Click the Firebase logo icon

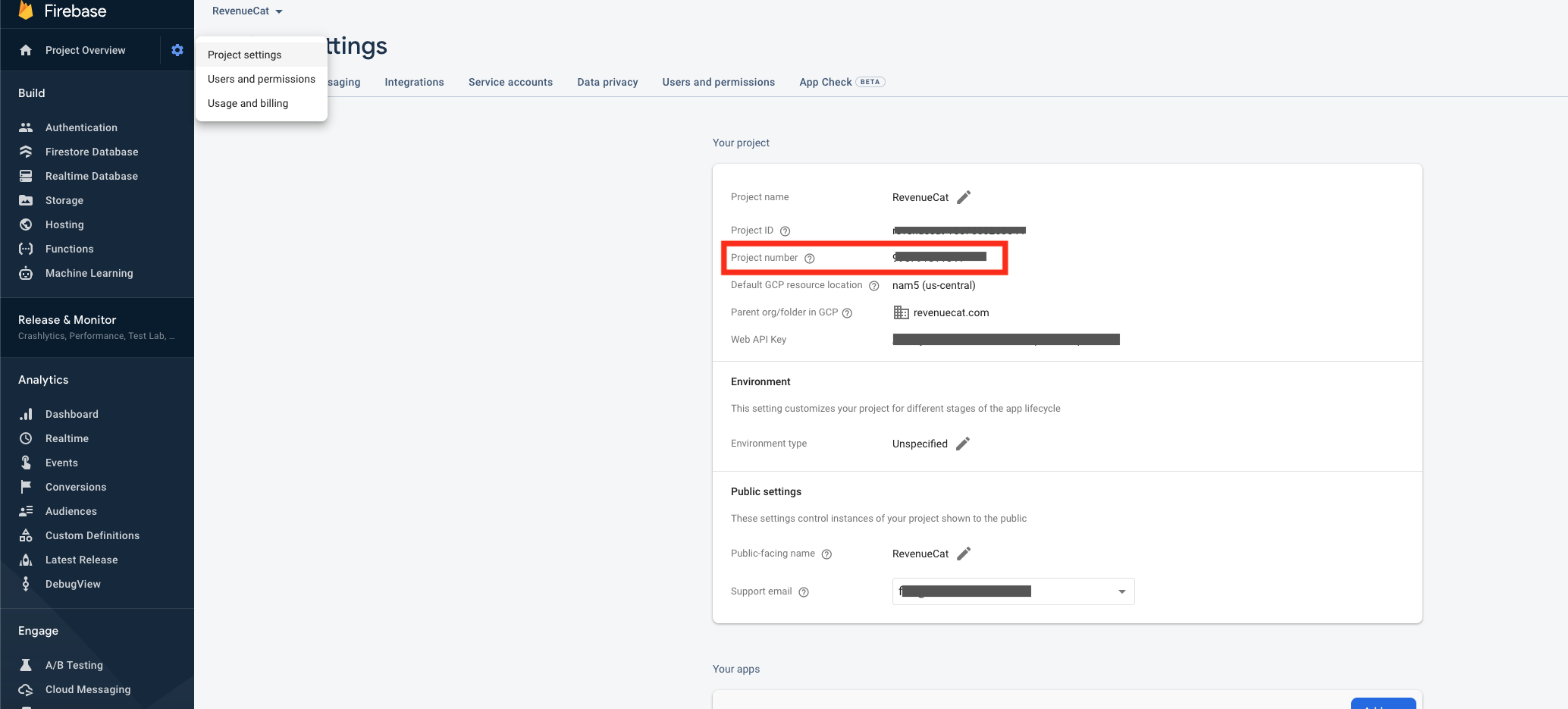[x=26, y=11]
